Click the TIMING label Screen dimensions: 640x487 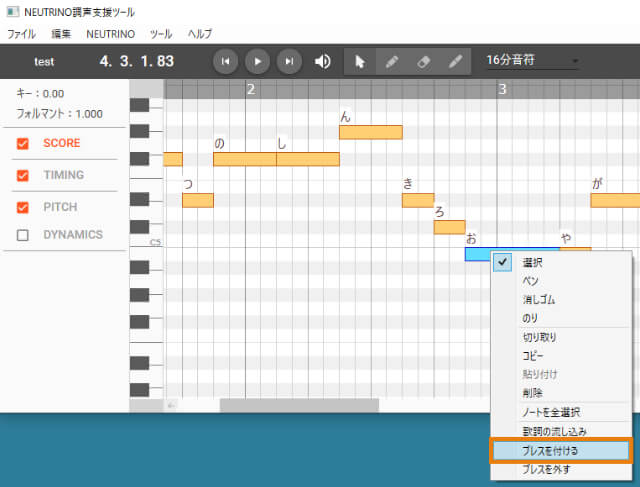tap(64, 175)
